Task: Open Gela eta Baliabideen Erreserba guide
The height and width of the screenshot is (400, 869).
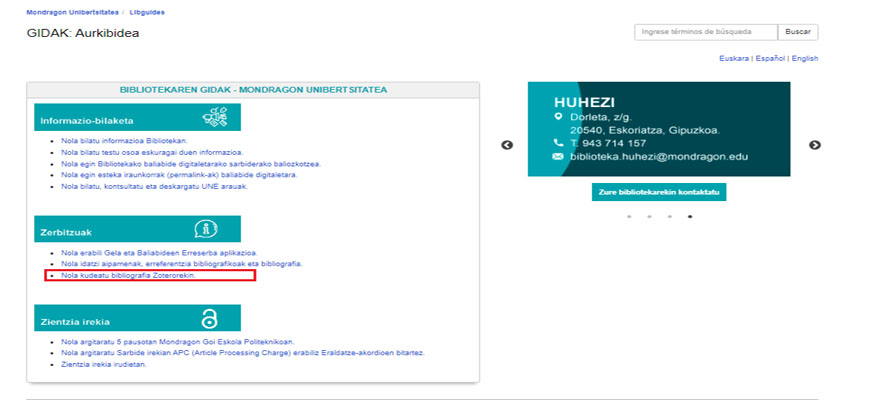Action: 160,253
